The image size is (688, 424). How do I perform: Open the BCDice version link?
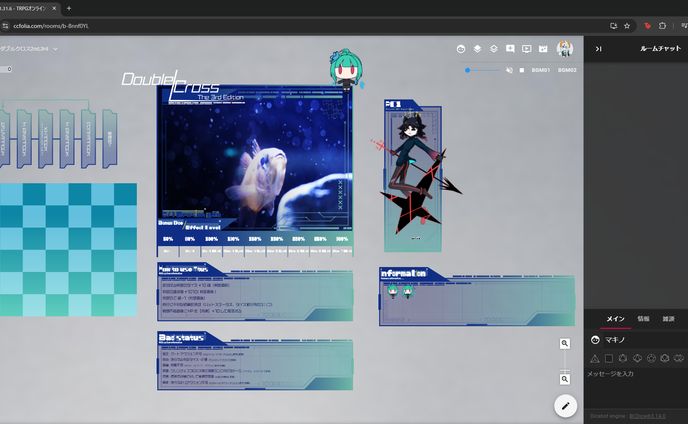coord(647,416)
